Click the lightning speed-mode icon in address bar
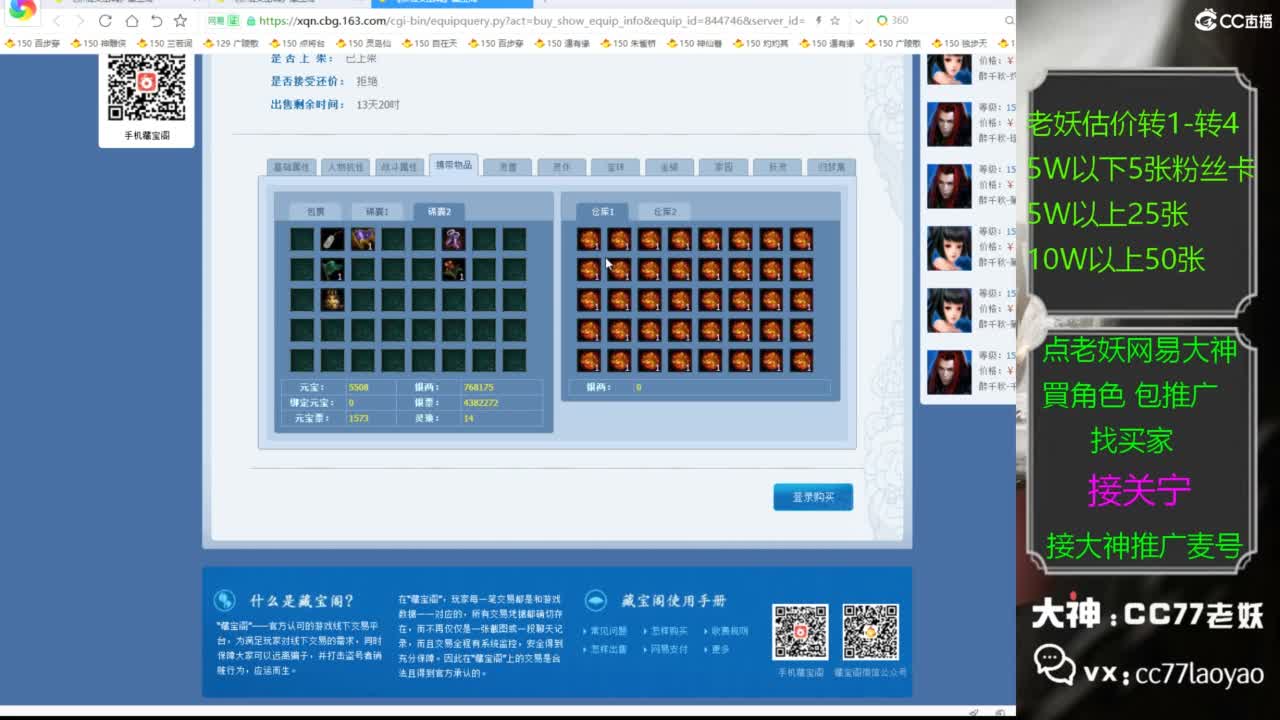Screen dimensions: 1280x720 point(819,20)
